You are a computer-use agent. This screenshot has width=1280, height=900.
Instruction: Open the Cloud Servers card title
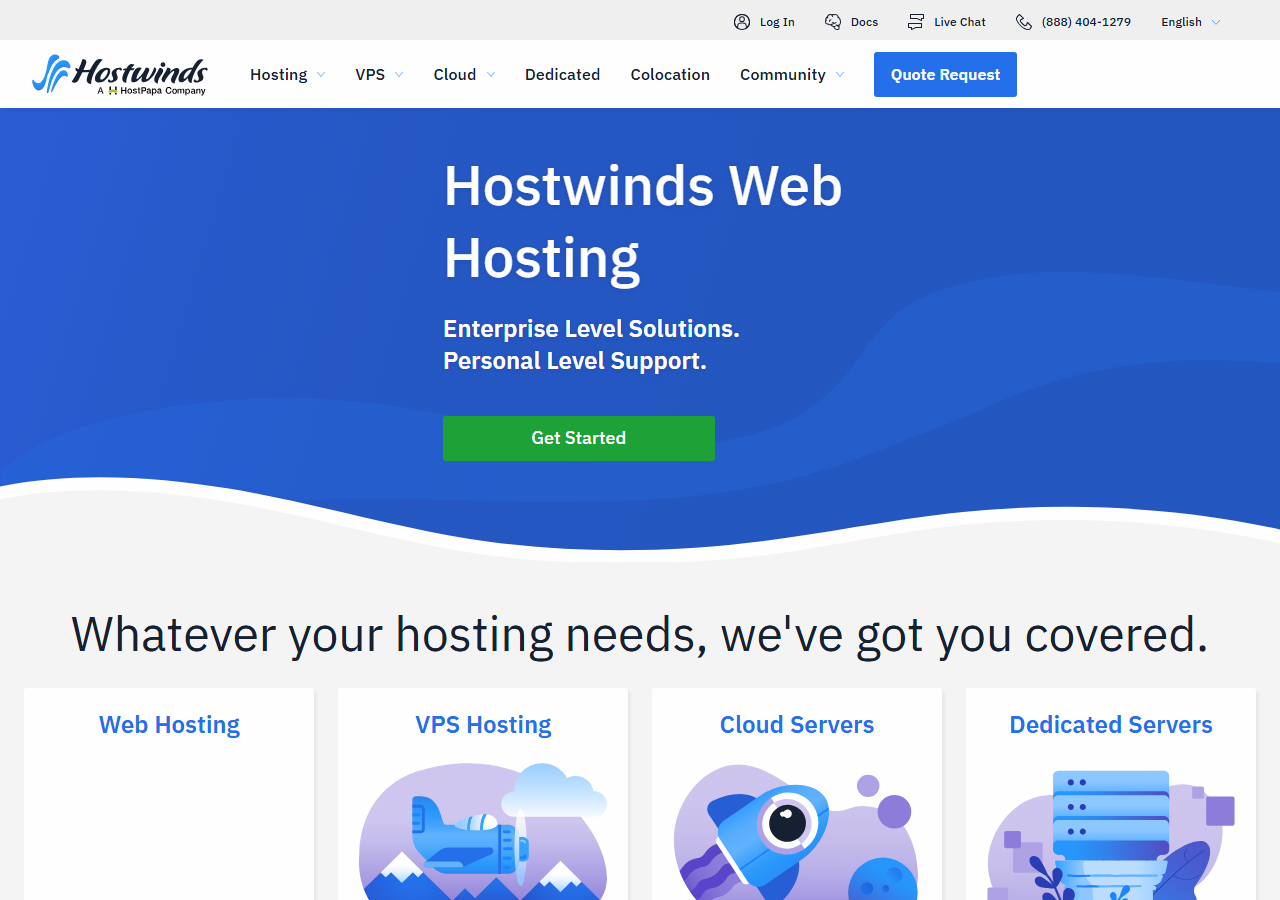tap(797, 725)
